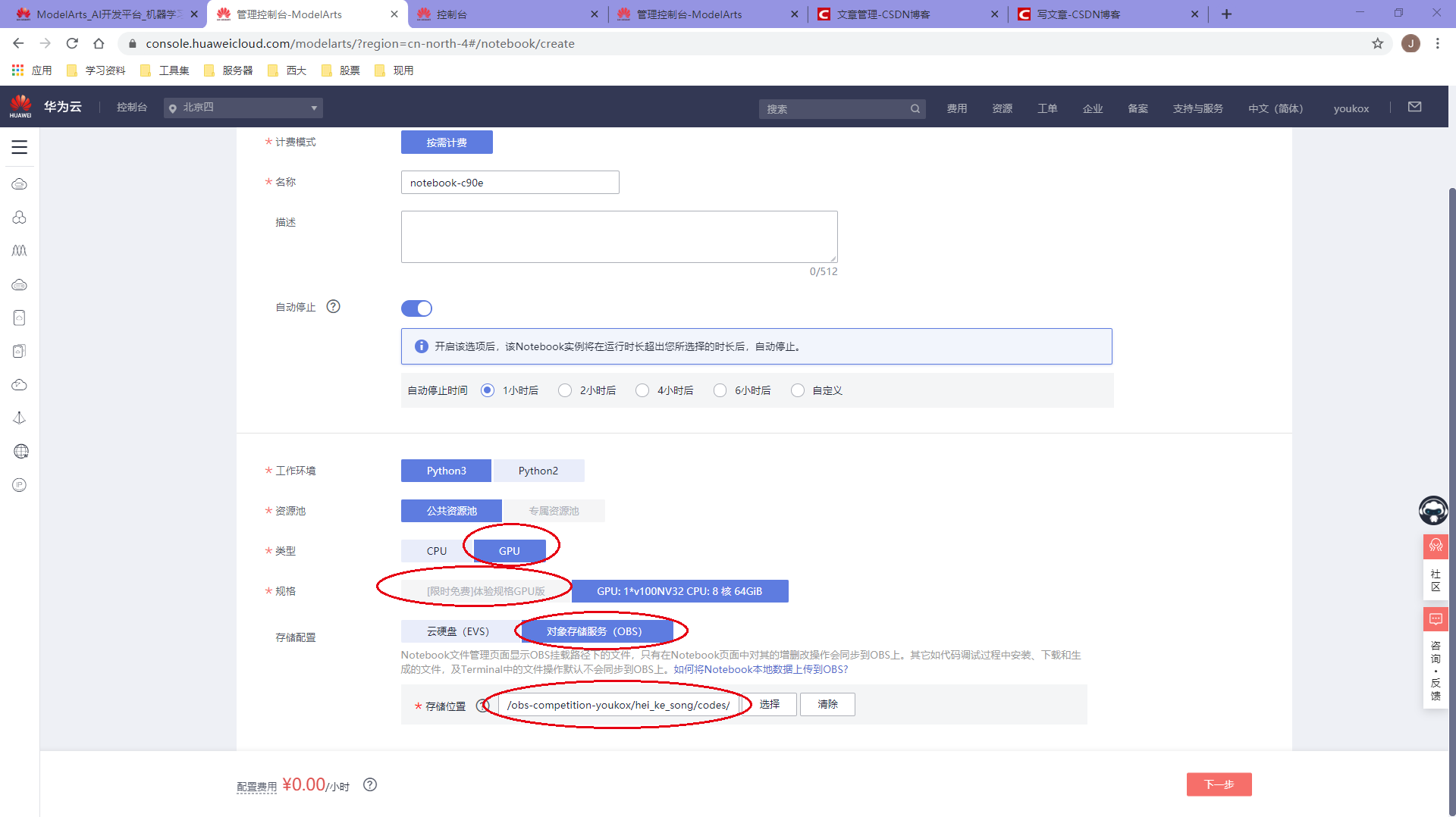This screenshot has height=817, width=1456.
Task: Click the search magnifier icon
Action: coord(915,108)
